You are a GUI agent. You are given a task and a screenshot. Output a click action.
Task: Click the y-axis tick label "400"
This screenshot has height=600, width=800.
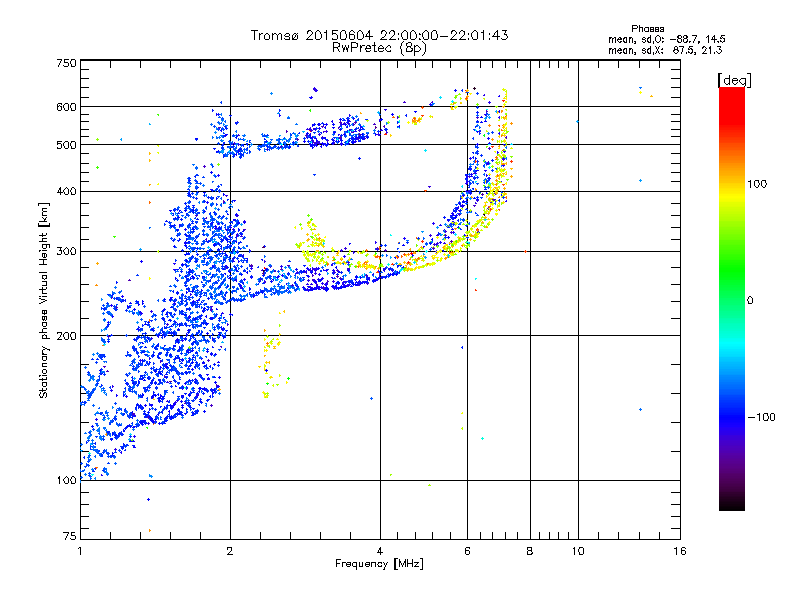click(67, 191)
